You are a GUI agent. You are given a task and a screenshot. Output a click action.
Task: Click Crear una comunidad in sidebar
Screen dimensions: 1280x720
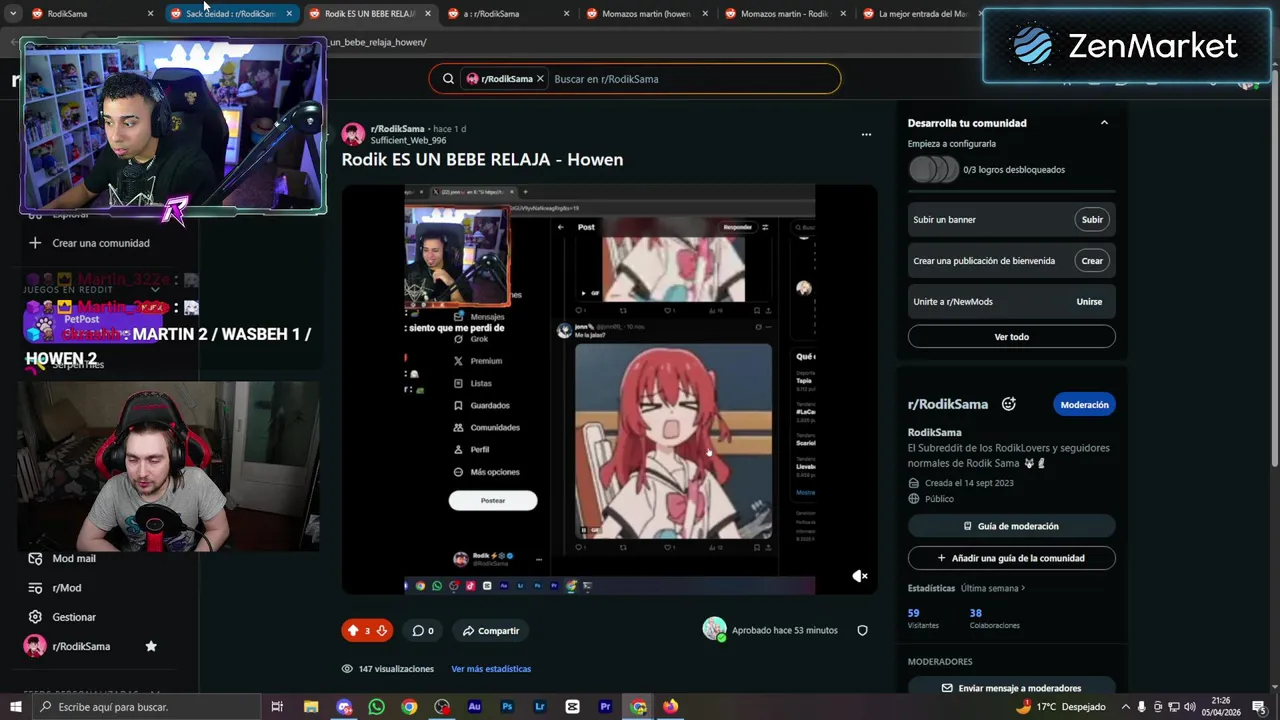click(x=100, y=243)
